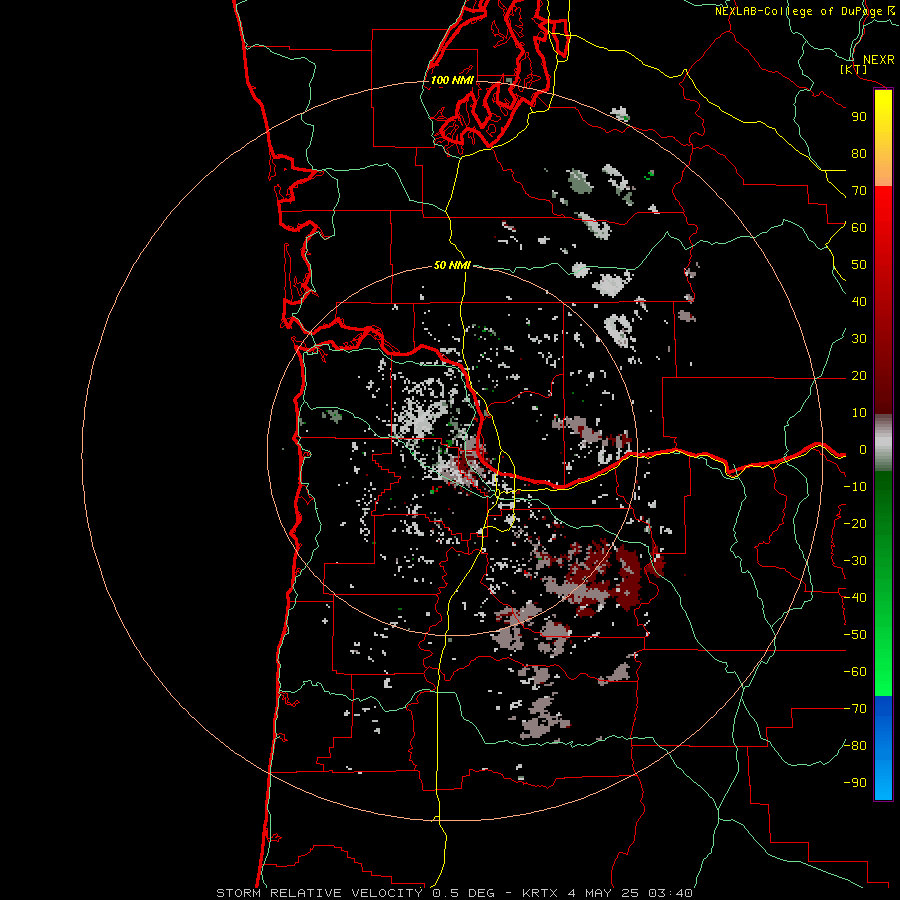Click the 30 value on velocity scale
The height and width of the screenshot is (900, 900).
click(x=859, y=339)
